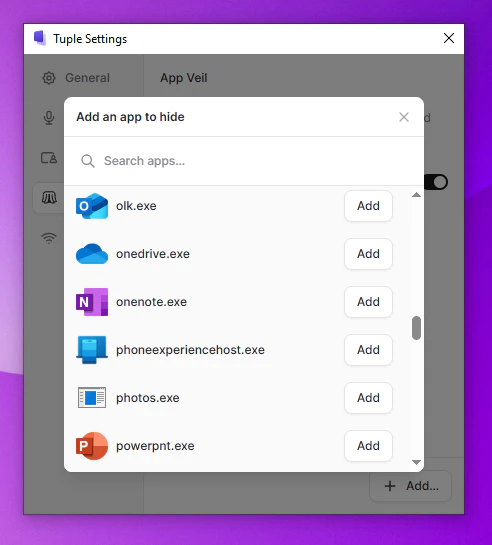Viewport: 492px width, 545px height.
Task: Click the PowerPoint icon
Action: click(92, 446)
